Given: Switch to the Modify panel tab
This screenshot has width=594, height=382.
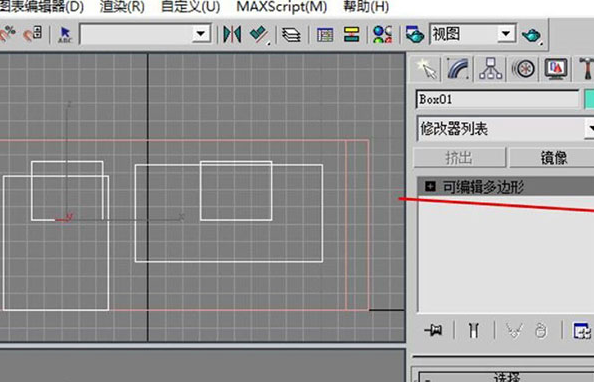Looking at the screenshot, I should coord(458,69).
